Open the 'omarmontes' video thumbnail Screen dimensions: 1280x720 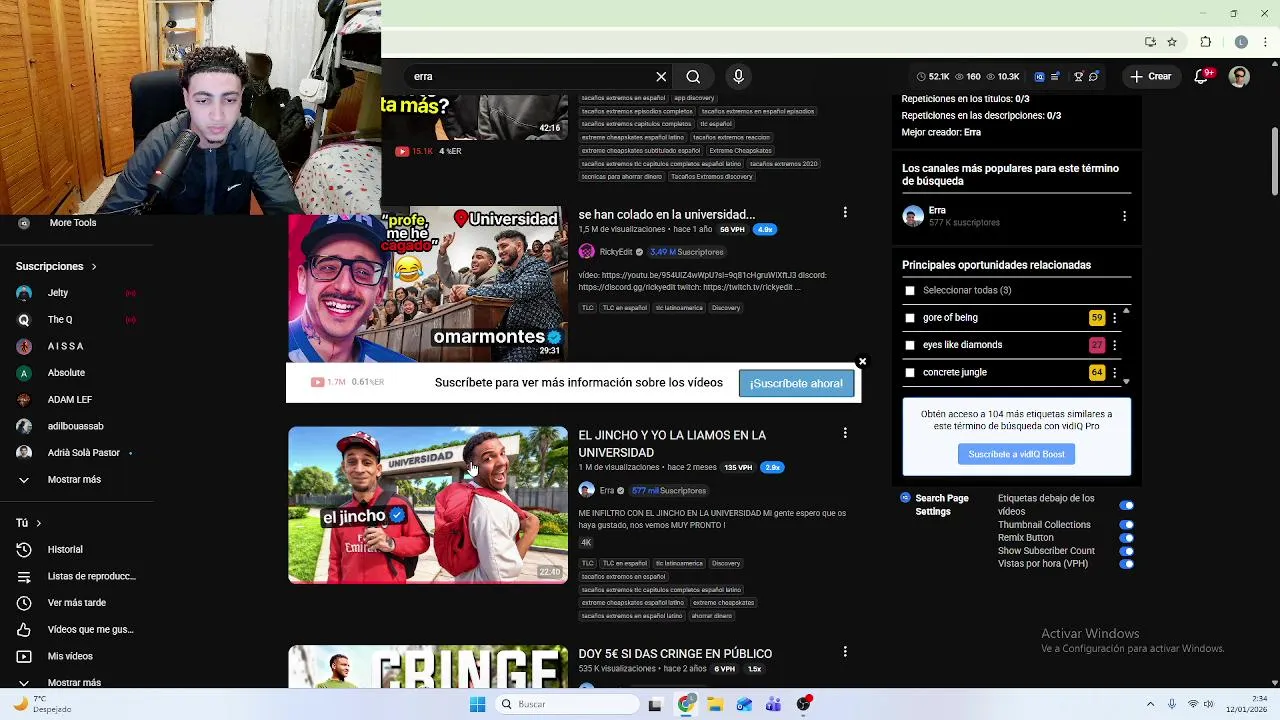coord(428,284)
